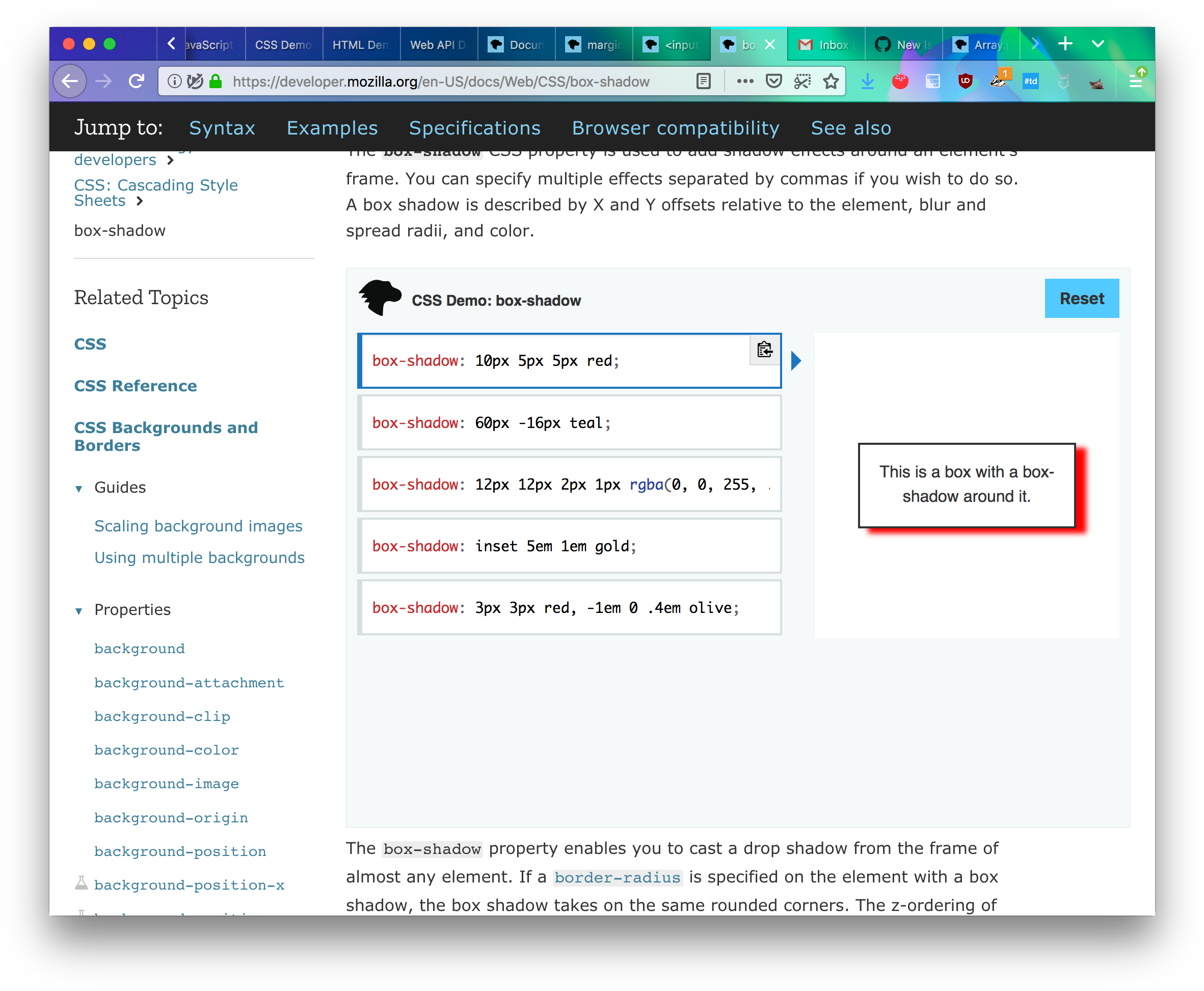
Task: Open the uBlock Origin extension
Action: click(965, 82)
